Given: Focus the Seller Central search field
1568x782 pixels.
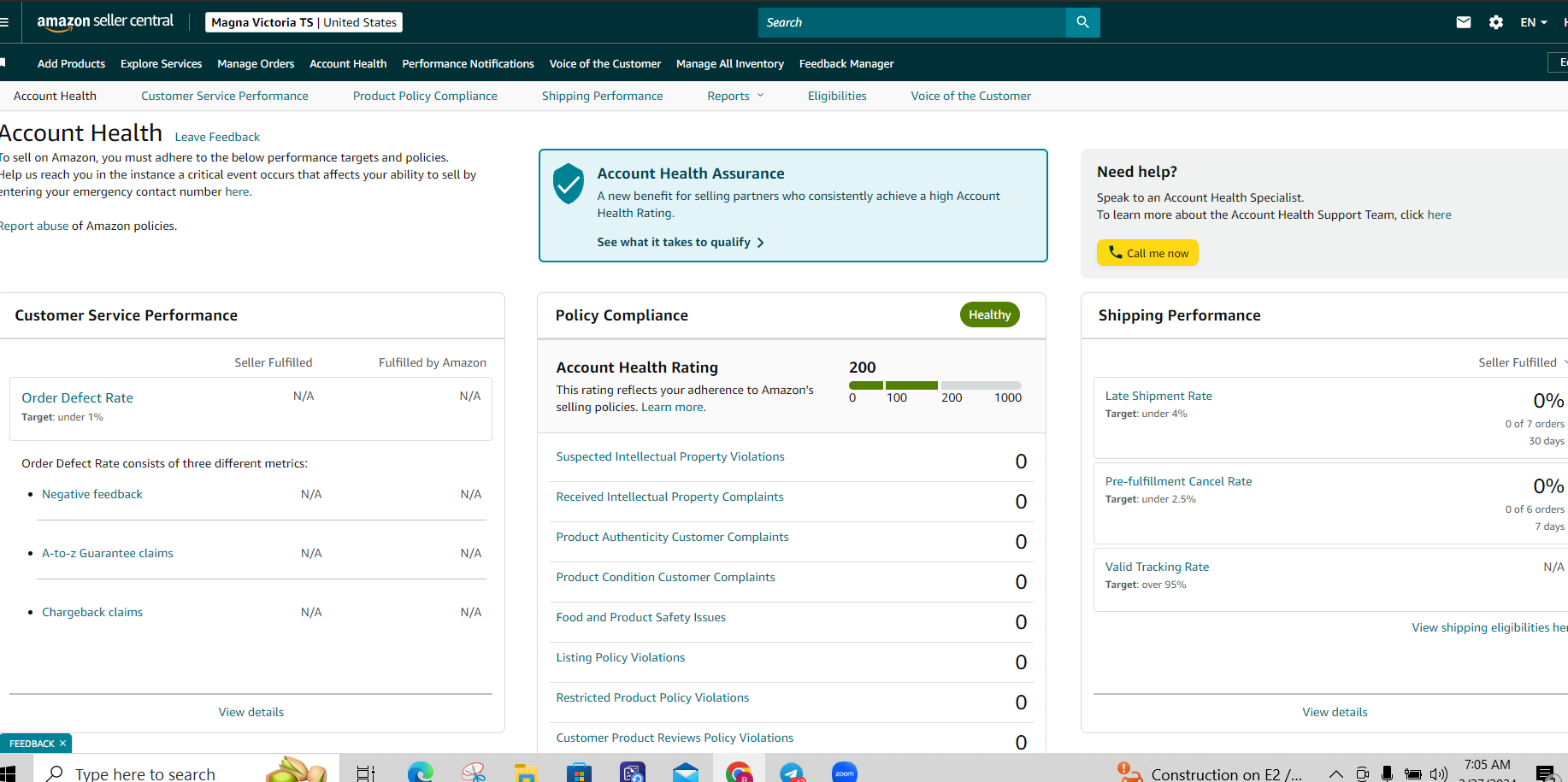Looking at the screenshot, I should 912,22.
